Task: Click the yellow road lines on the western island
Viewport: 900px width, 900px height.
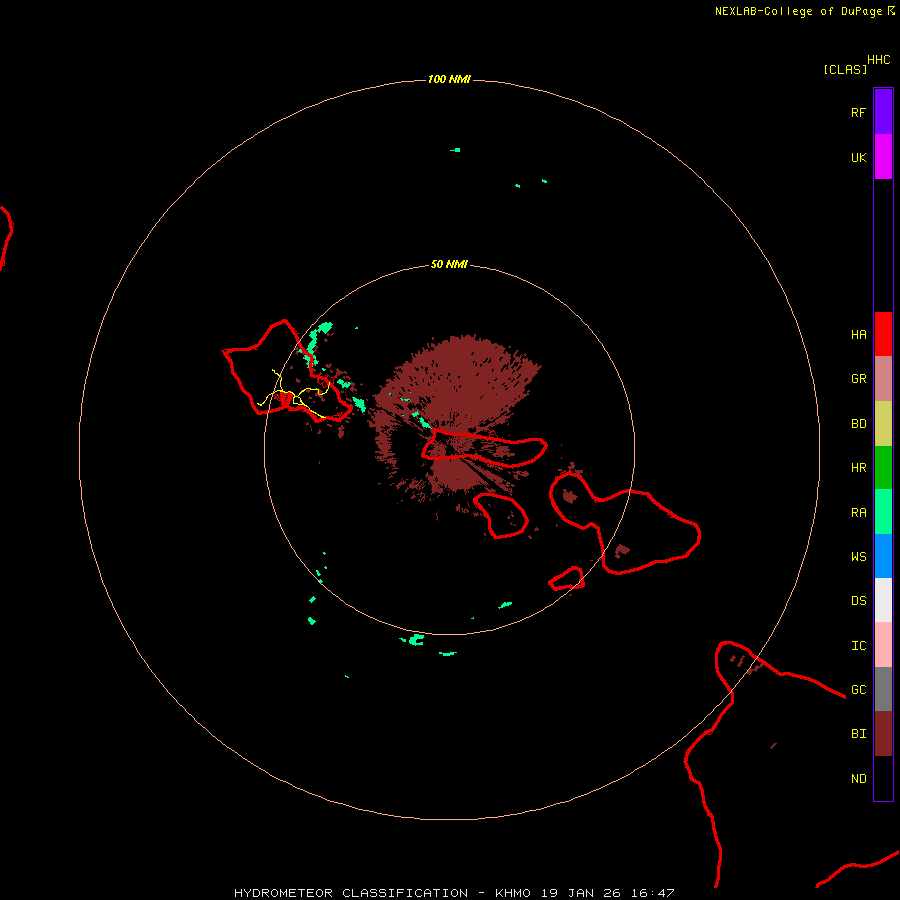Action: point(294,395)
